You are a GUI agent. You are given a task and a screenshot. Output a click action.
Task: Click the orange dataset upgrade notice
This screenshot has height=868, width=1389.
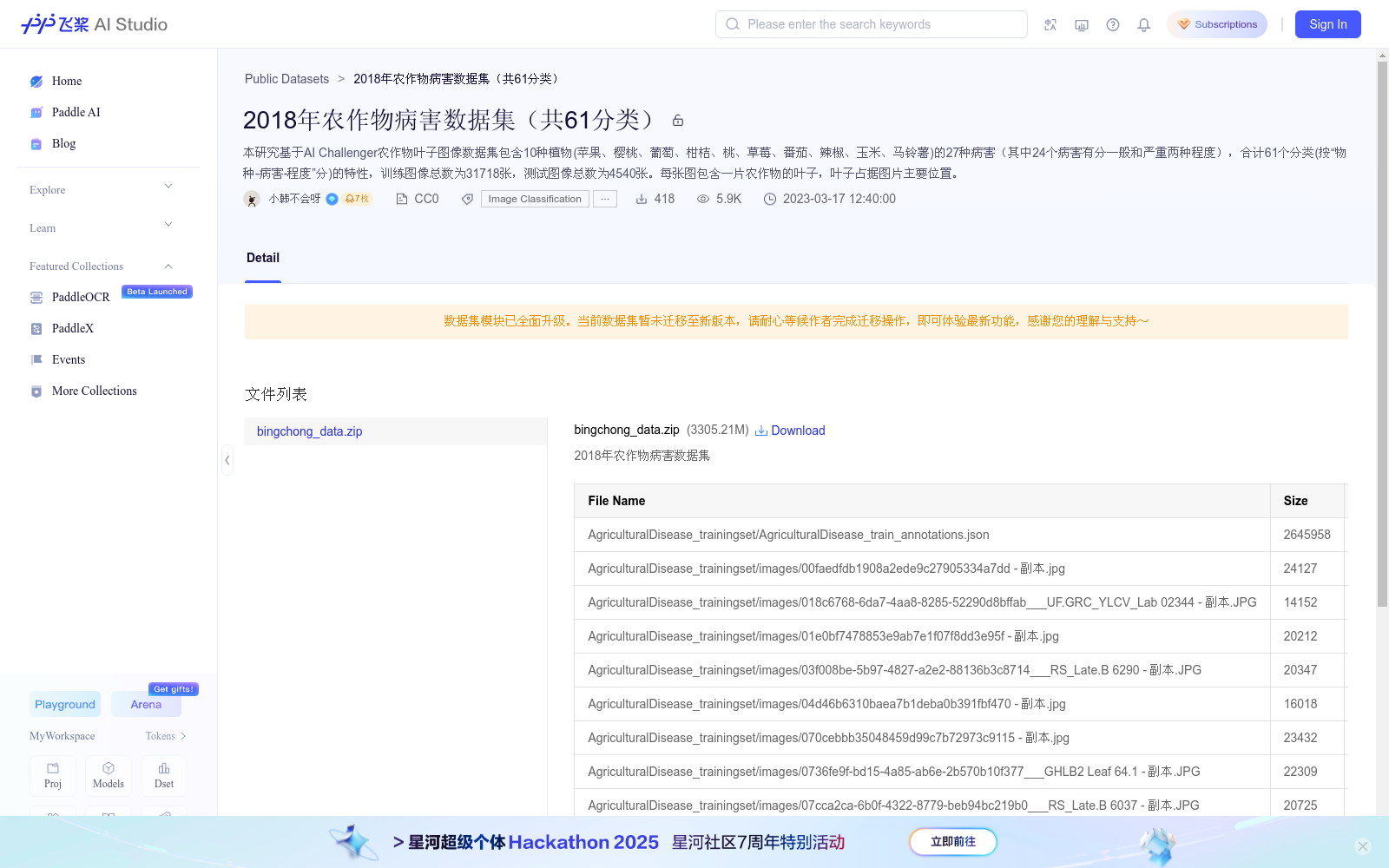tap(796, 322)
